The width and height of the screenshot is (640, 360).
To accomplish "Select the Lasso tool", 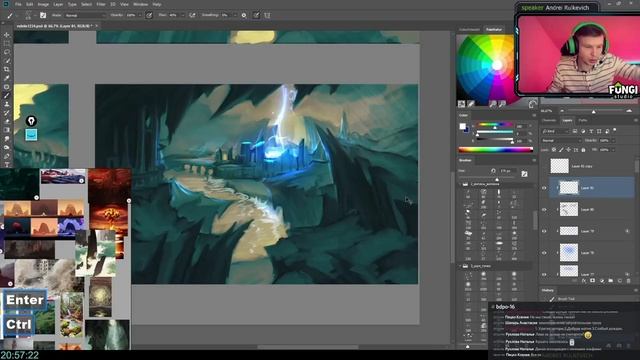I will (7, 52).
